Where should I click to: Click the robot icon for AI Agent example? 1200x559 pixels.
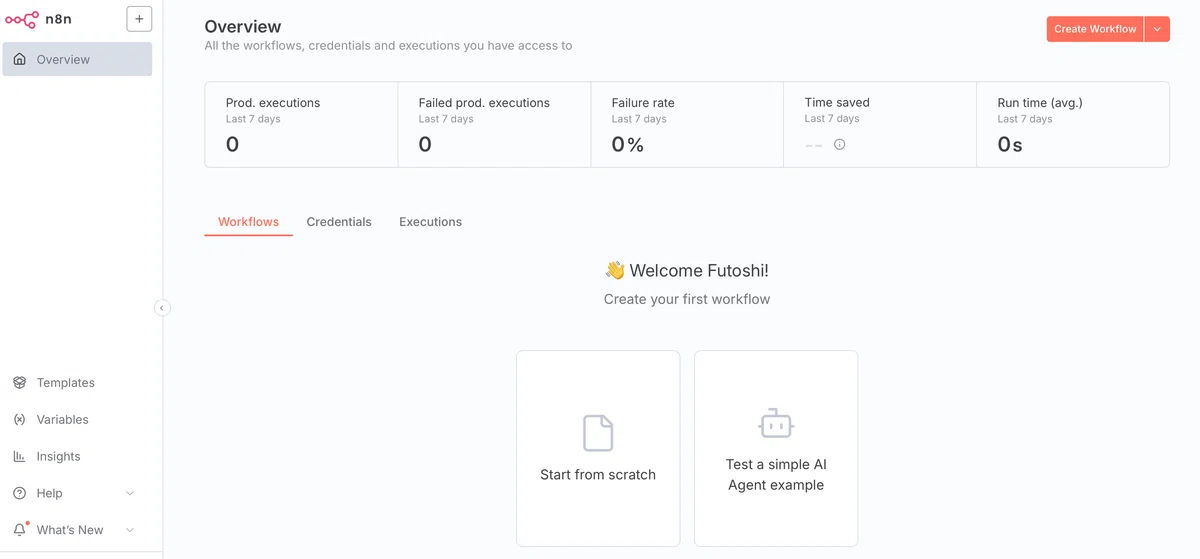pos(776,424)
